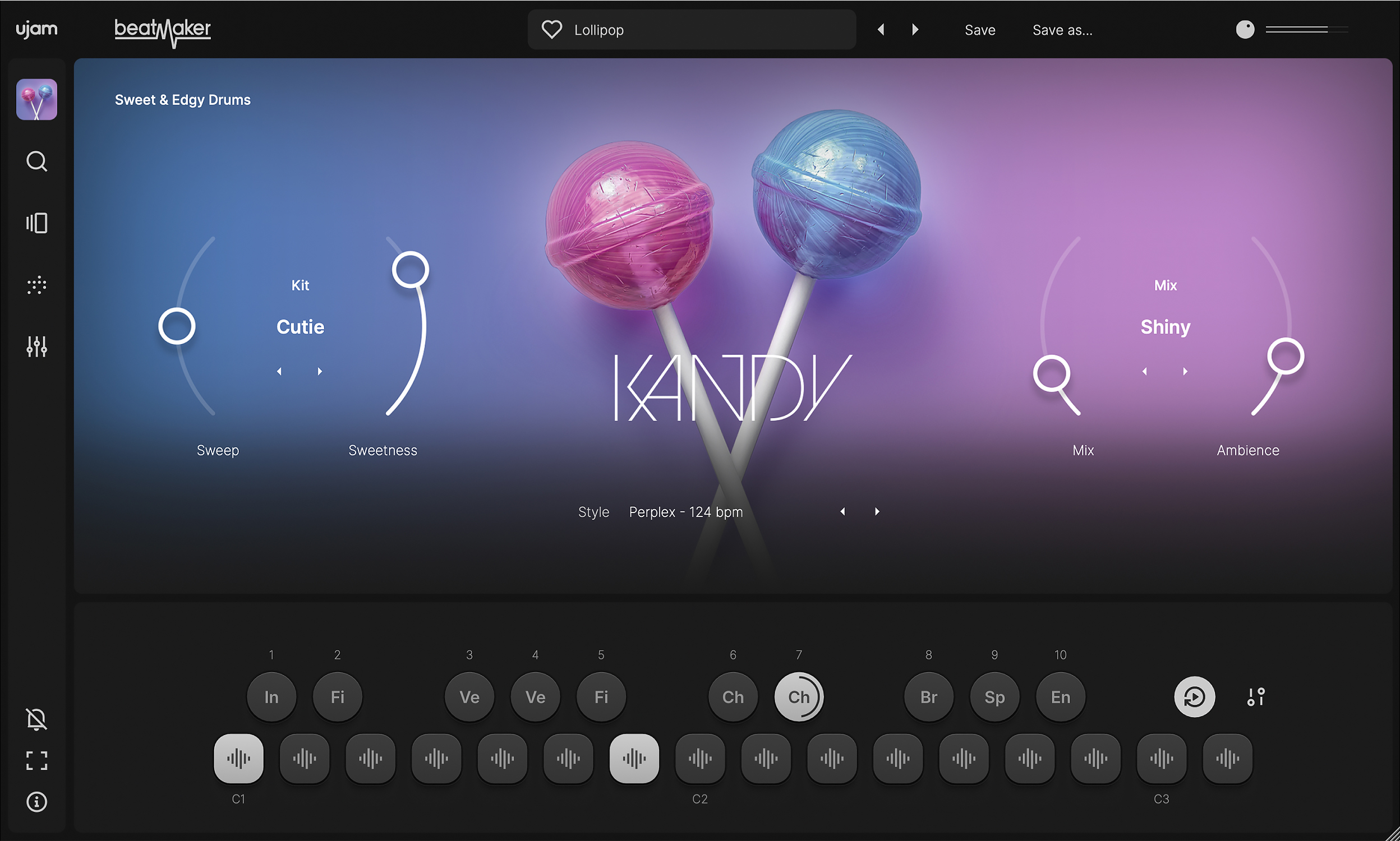Click Save as...
The height and width of the screenshot is (841, 1400).
click(1062, 30)
